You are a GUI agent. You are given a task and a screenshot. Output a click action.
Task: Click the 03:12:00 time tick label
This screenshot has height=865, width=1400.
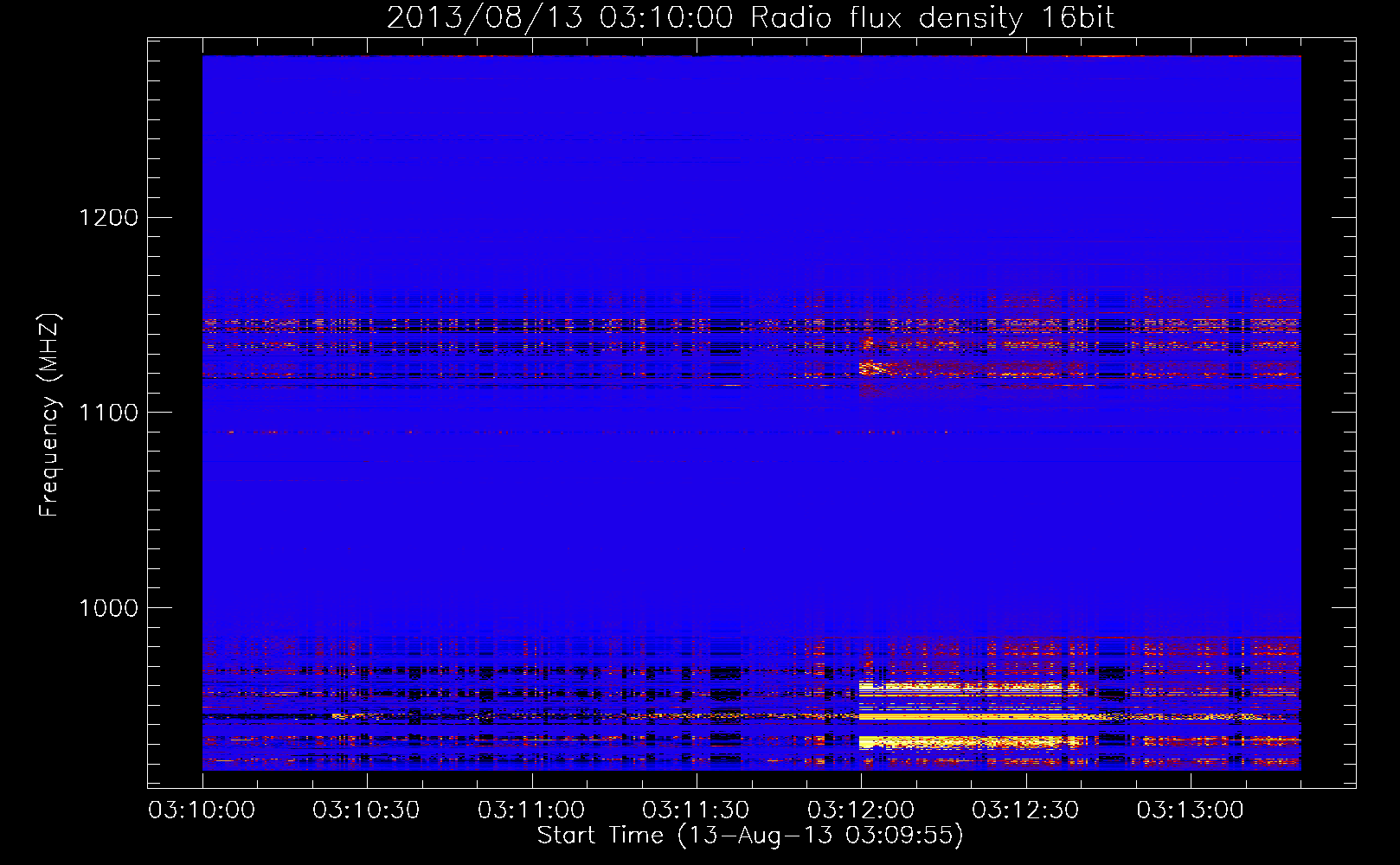(861, 811)
